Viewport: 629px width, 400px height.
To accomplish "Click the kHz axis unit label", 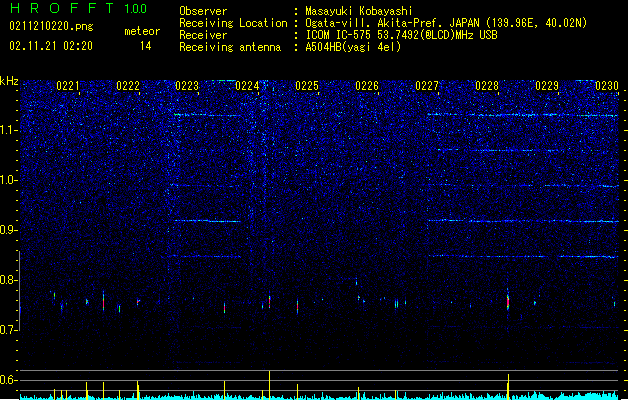I will pos(9,81).
